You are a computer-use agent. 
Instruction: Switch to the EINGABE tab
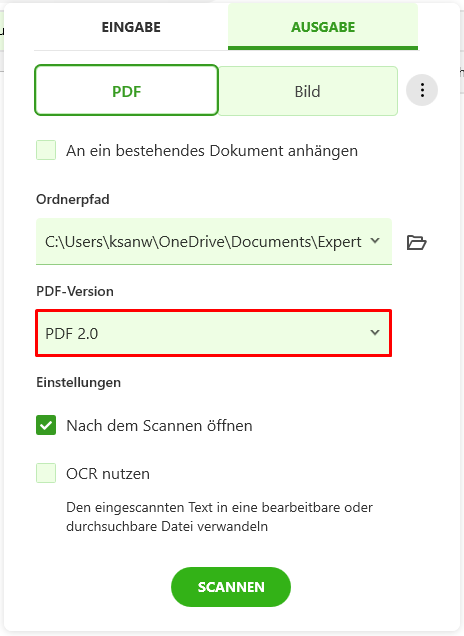coord(131,27)
